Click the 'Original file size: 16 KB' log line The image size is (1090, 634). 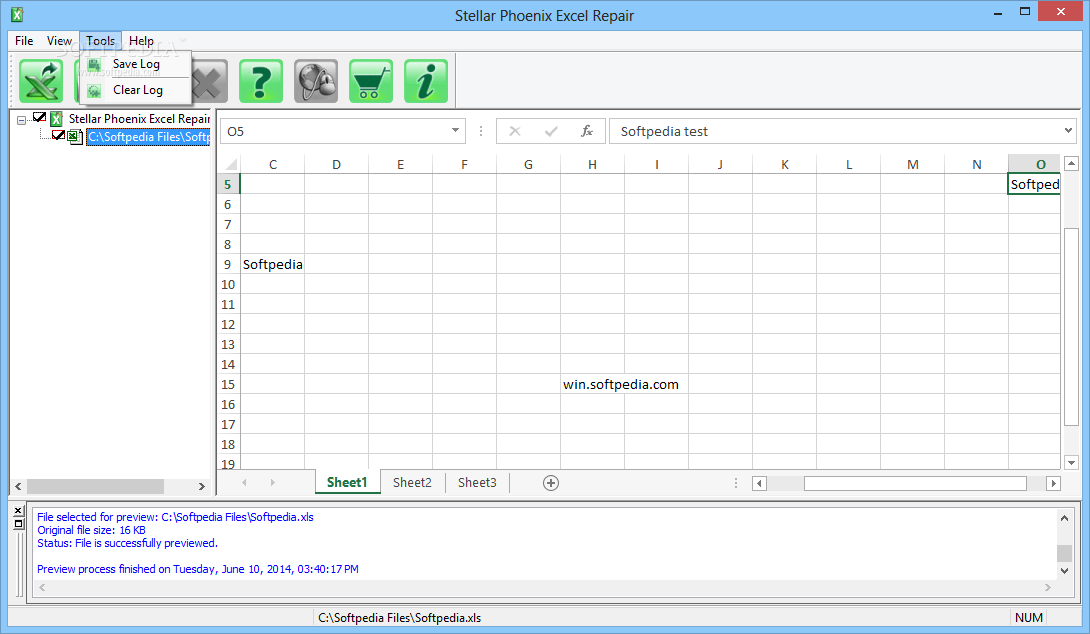pos(91,530)
